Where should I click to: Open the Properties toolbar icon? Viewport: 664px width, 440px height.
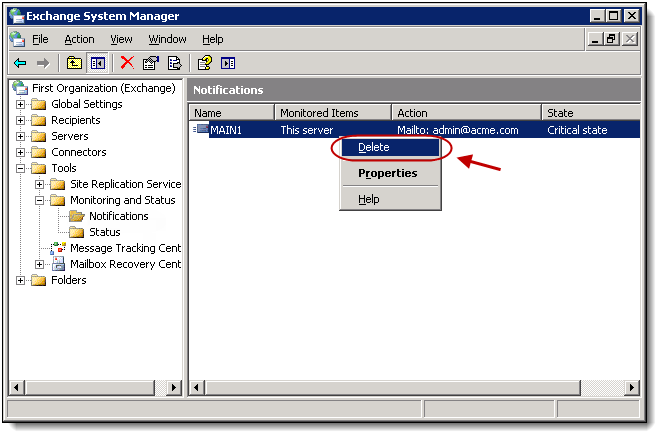[x=151, y=63]
